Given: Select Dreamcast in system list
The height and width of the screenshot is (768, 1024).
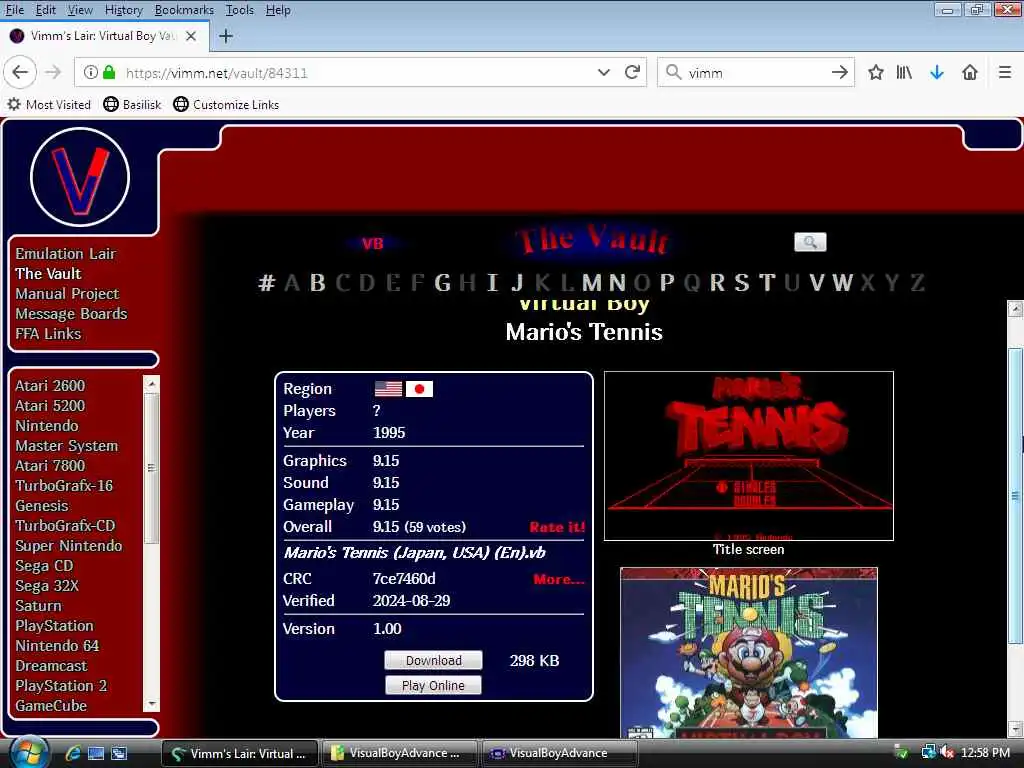Looking at the screenshot, I should (x=51, y=665).
